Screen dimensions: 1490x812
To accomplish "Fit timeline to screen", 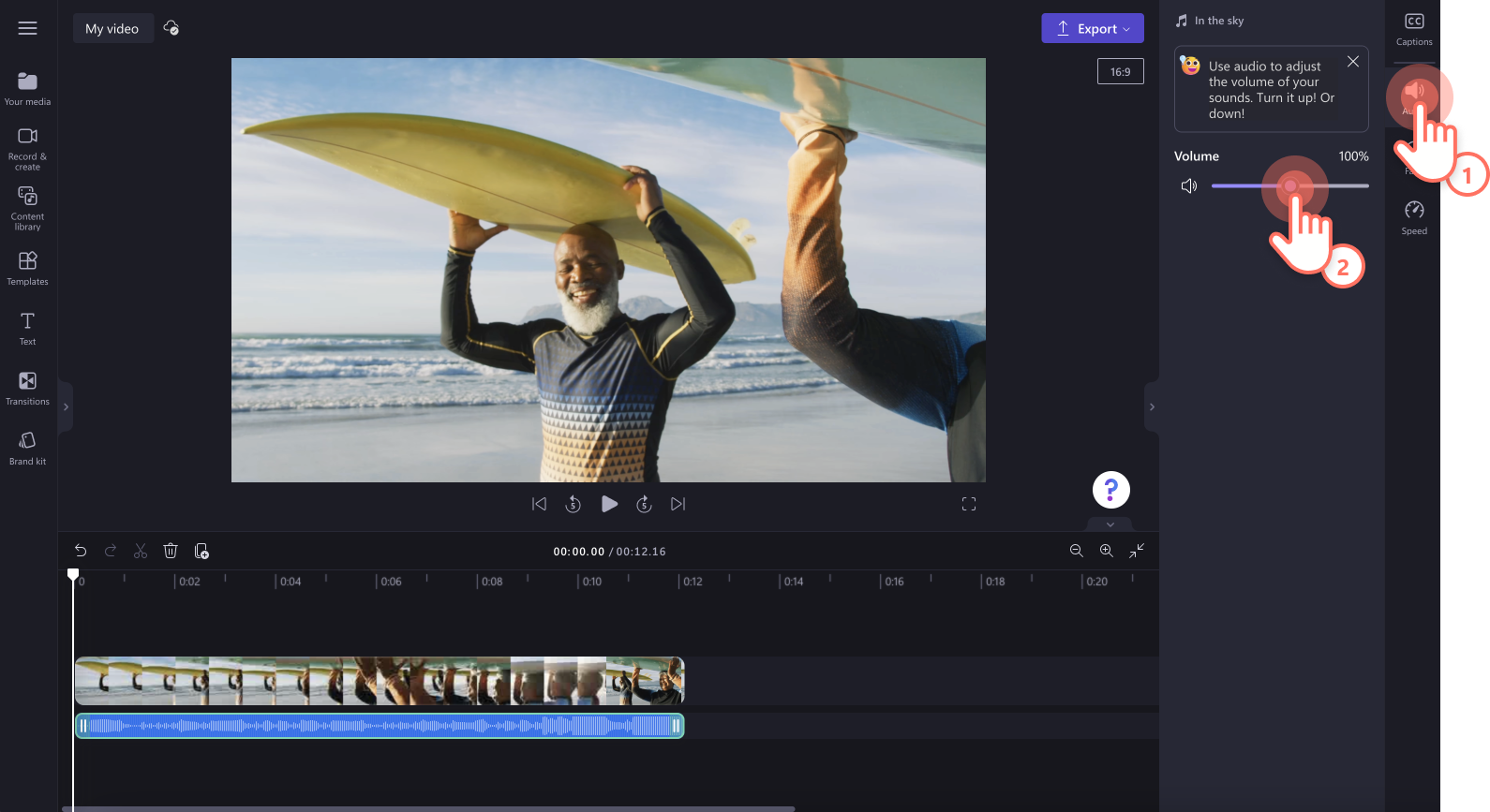I will pos(1137,551).
